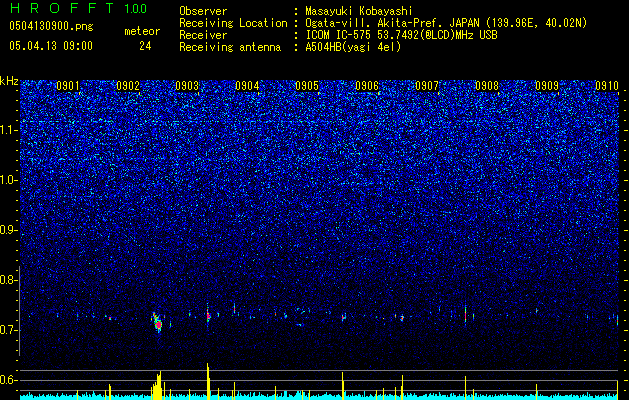Click the tallest yellow intensity spike after 0903

pos(208,381)
